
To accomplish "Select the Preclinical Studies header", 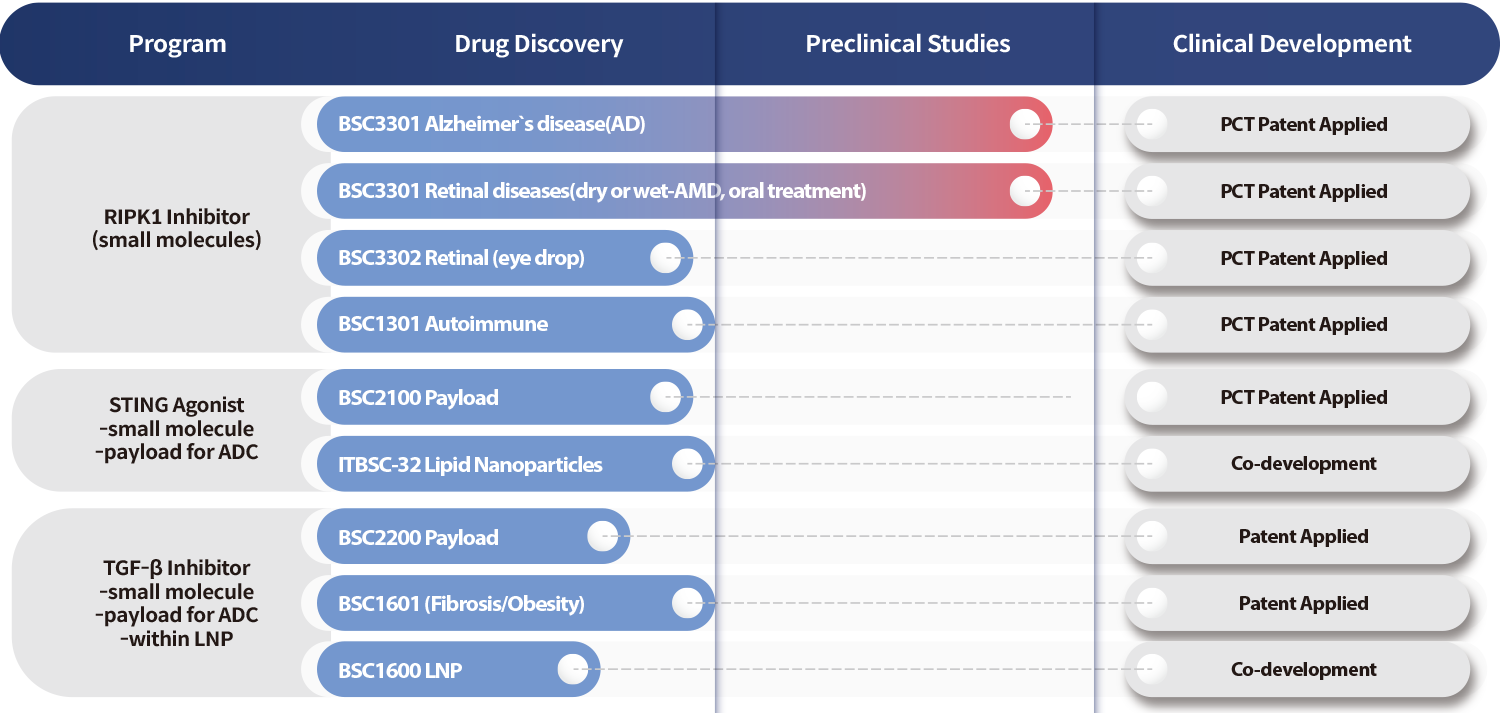I will [907, 44].
